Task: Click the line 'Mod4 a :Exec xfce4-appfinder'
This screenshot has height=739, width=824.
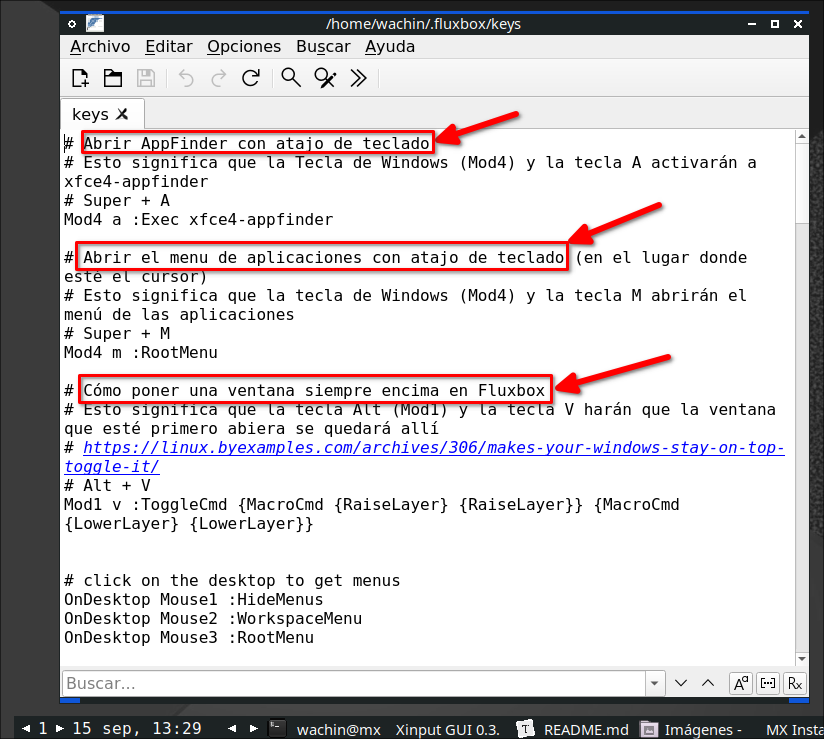Action: point(199,220)
